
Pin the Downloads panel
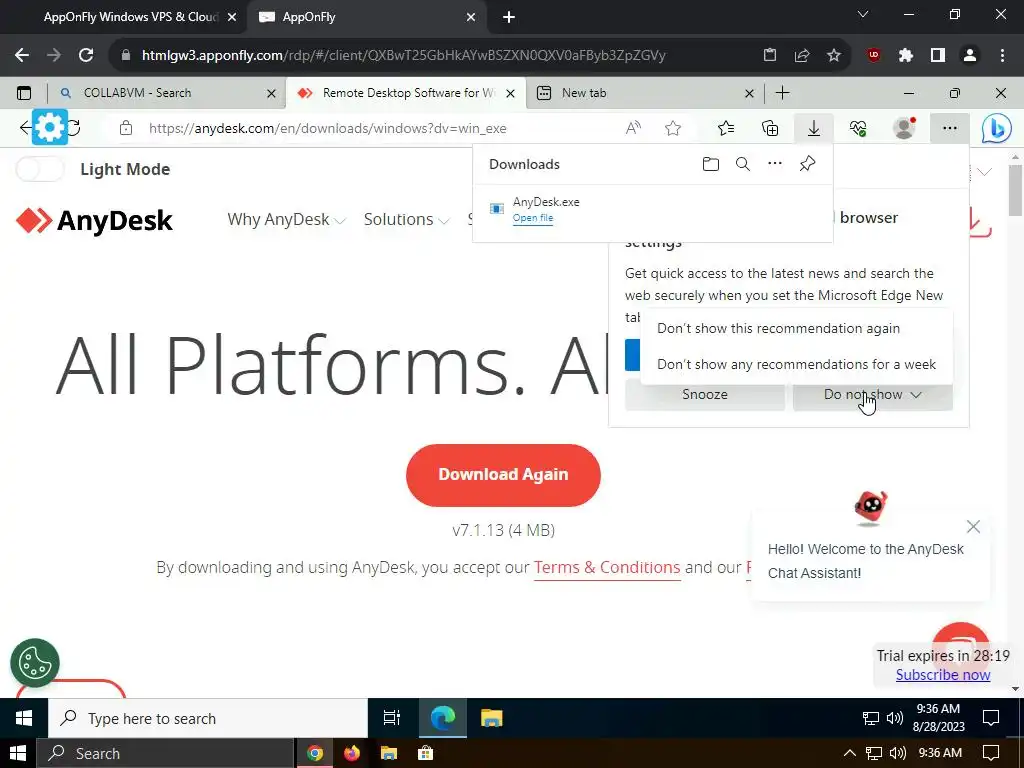(807, 164)
